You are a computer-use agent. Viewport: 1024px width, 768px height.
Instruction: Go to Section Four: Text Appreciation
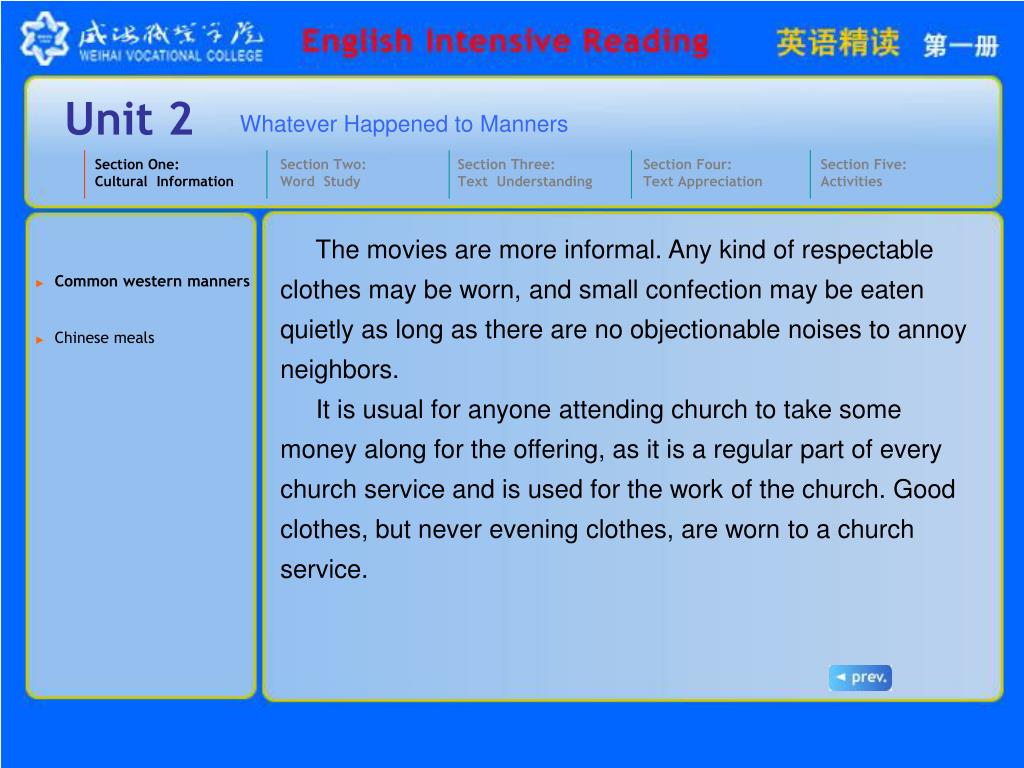coord(702,173)
